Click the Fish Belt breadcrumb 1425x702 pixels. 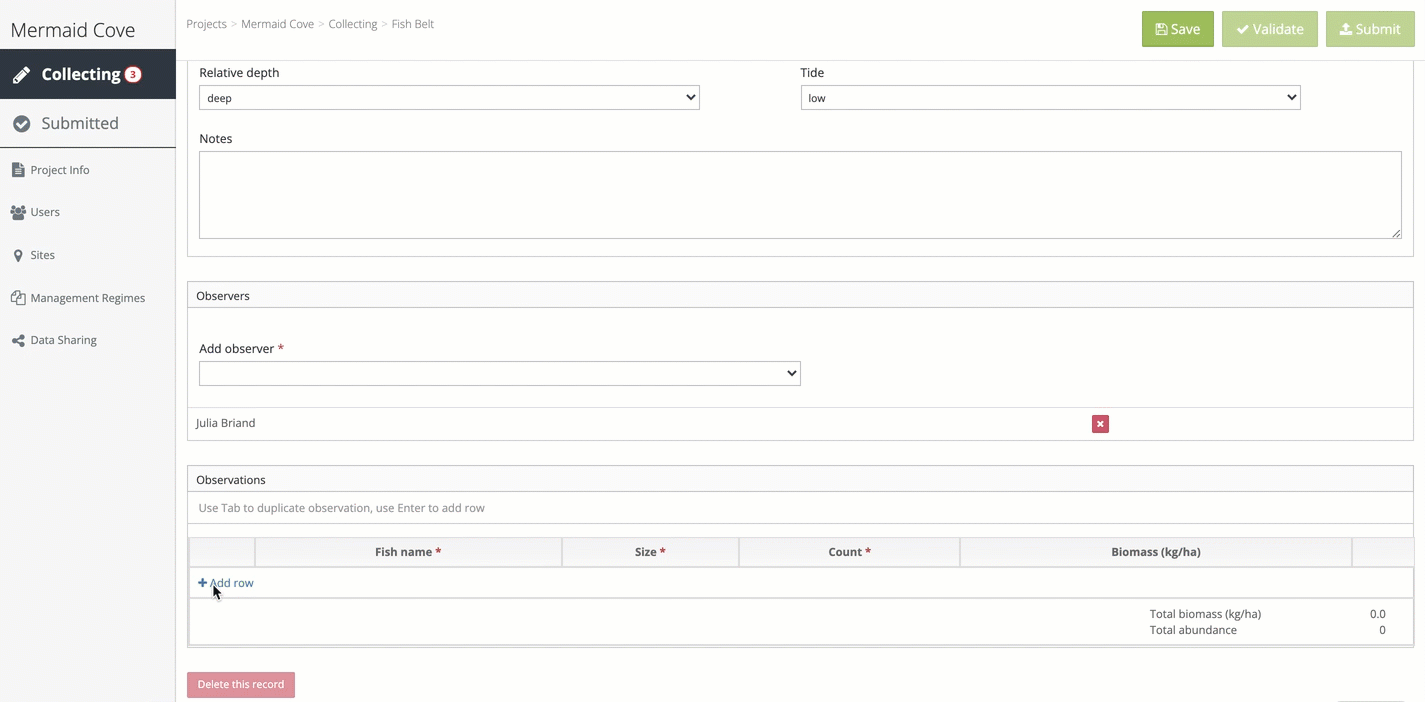pyautogui.click(x=413, y=24)
